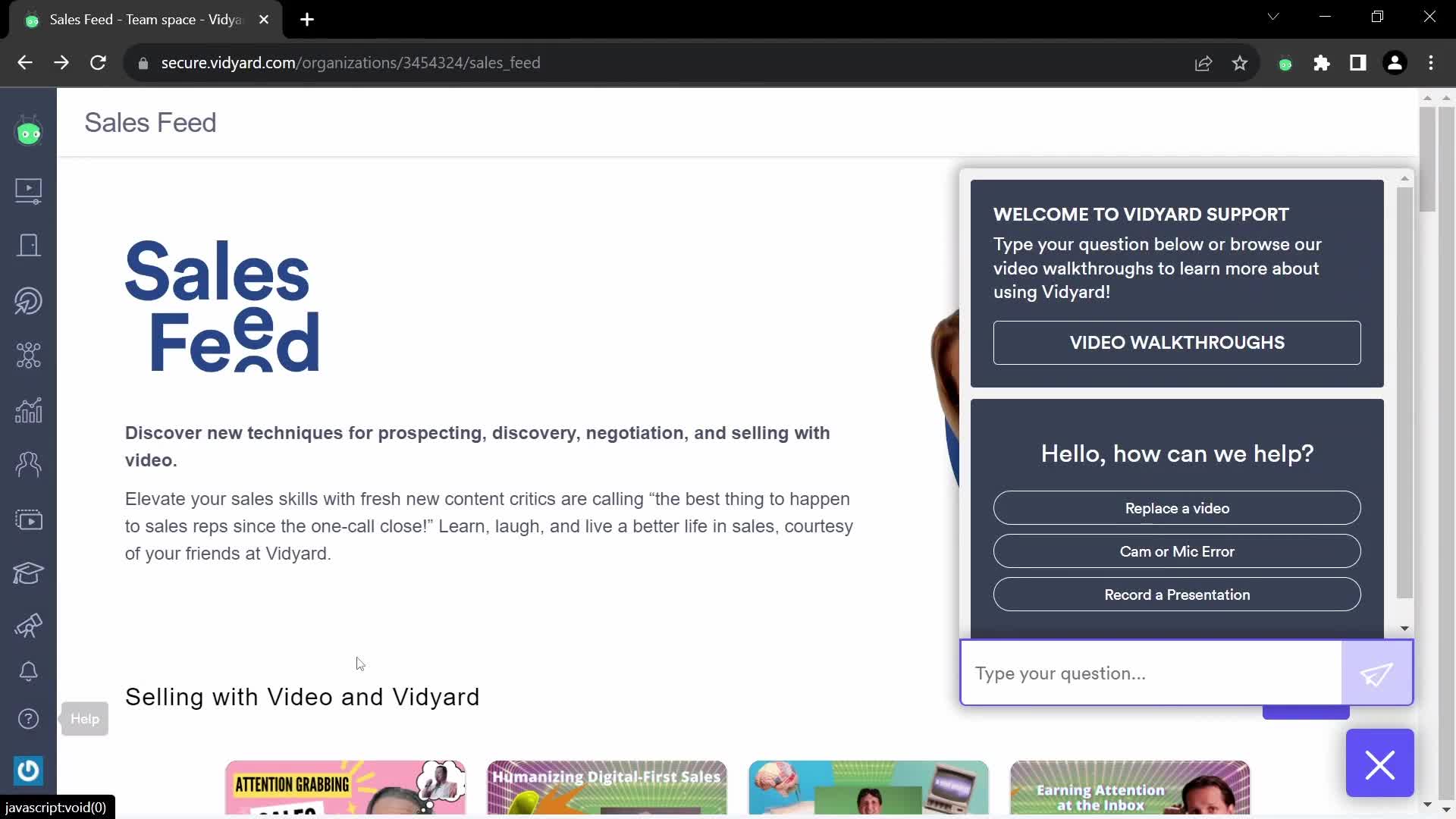Open the graduation cap learning icon
1456x819 pixels.
(x=29, y=573)
